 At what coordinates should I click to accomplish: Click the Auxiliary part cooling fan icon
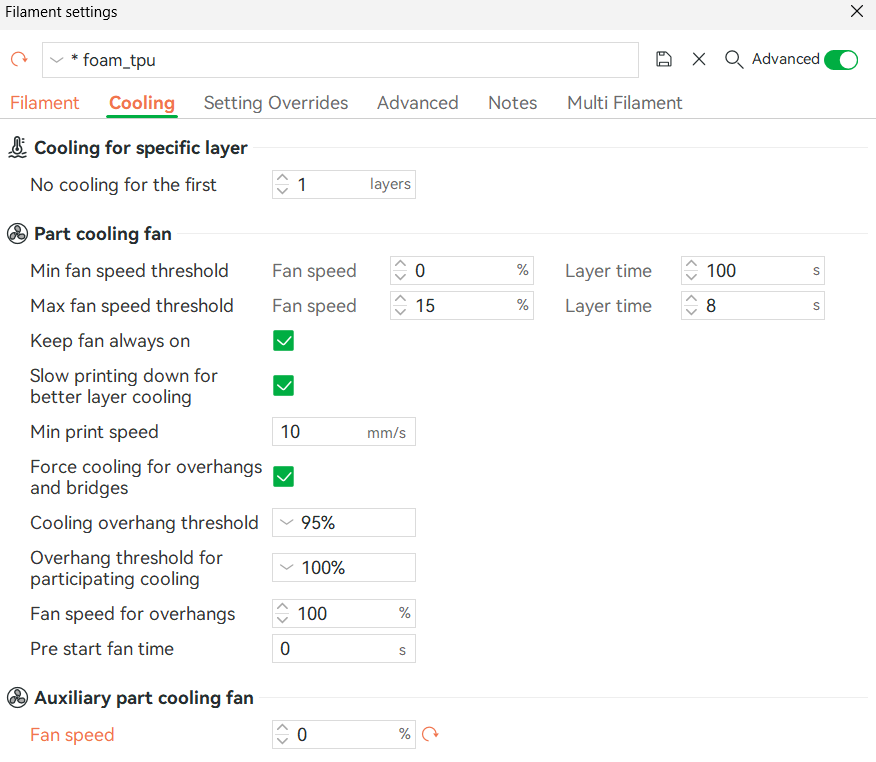point(17,698)
